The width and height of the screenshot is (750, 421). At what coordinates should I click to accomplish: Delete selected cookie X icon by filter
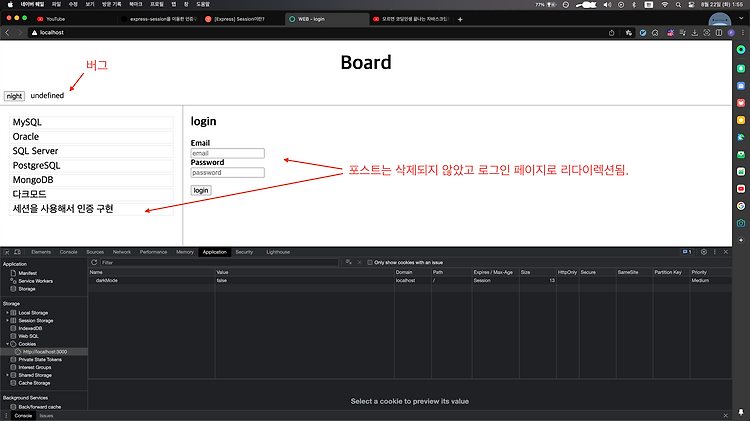(x=360, y=262)
